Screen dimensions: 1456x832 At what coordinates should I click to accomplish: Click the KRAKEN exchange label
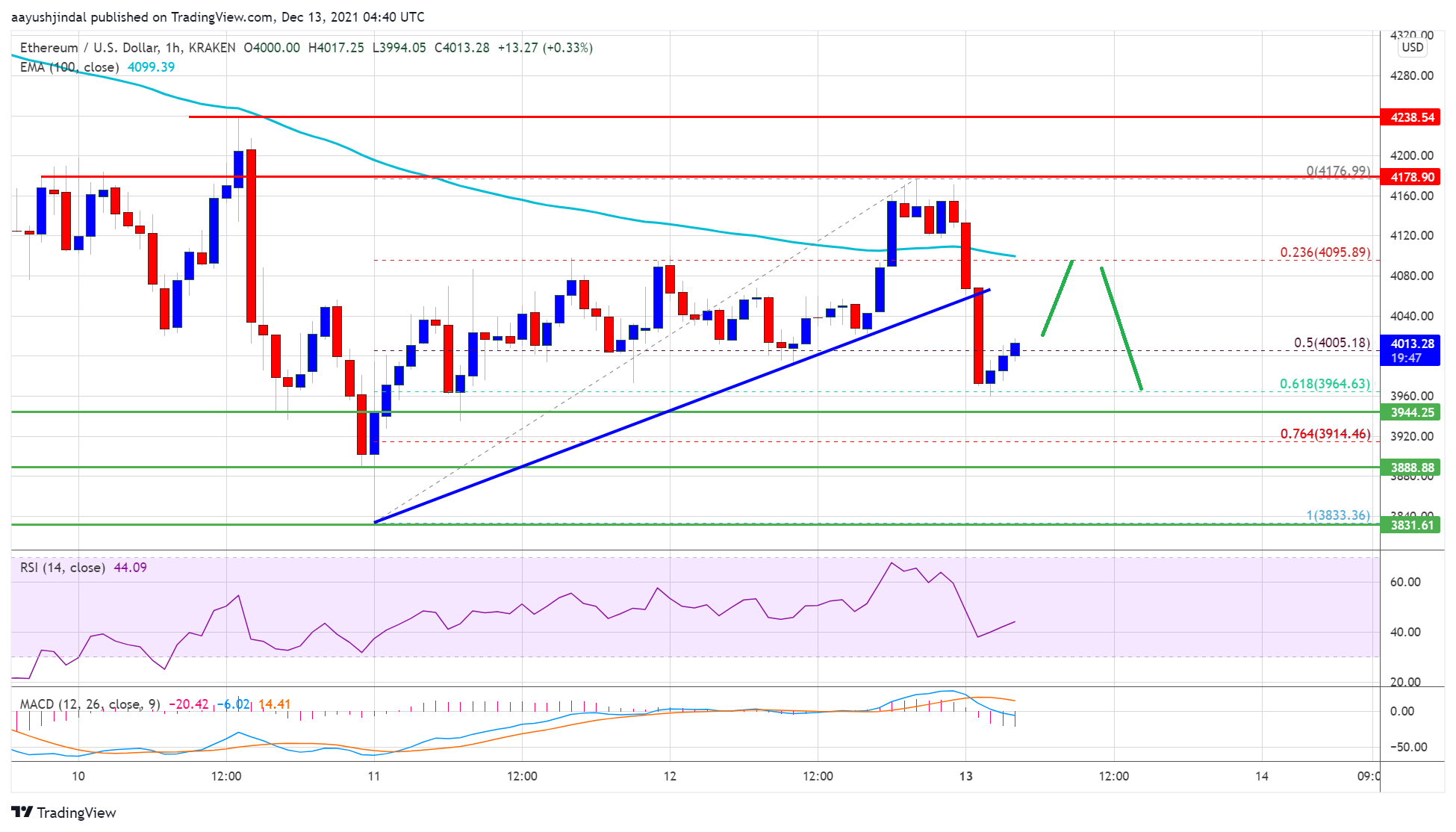(x=211, y=47)
